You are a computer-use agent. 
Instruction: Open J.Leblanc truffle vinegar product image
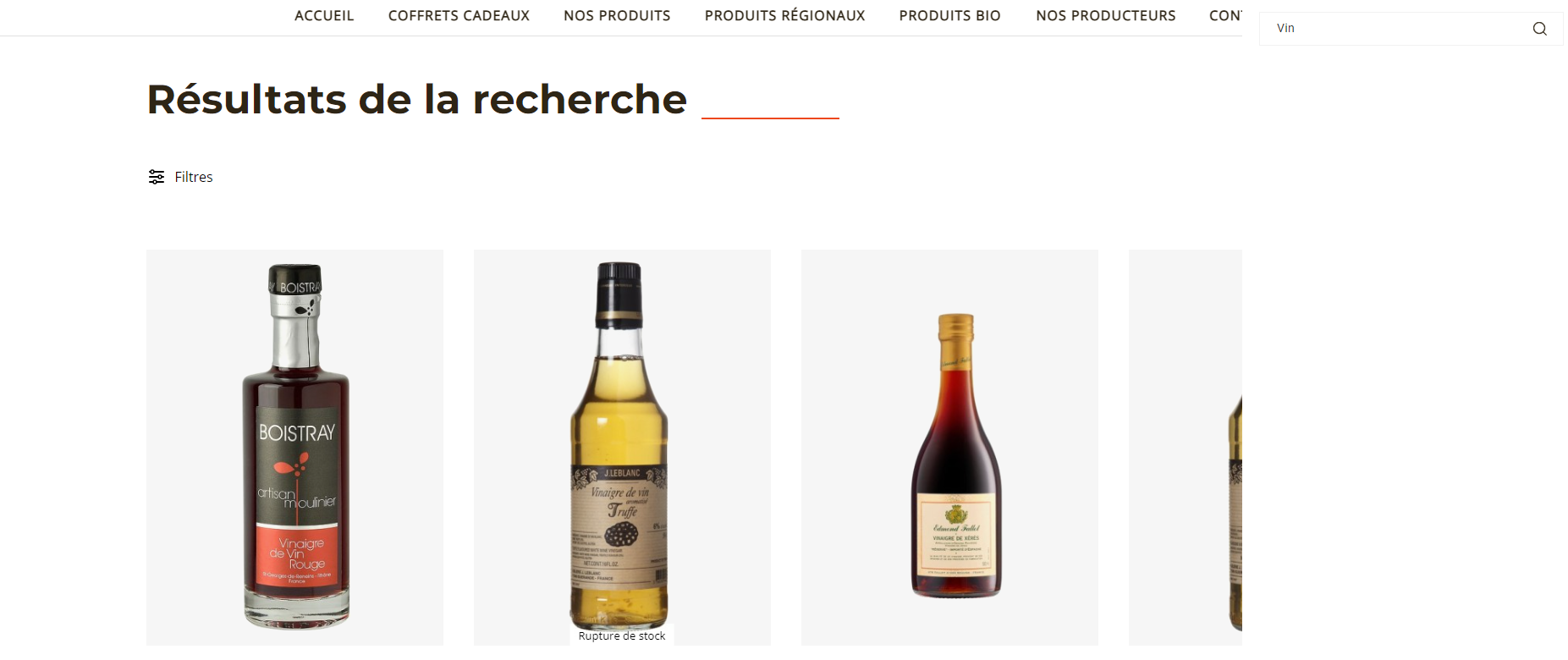622,448
